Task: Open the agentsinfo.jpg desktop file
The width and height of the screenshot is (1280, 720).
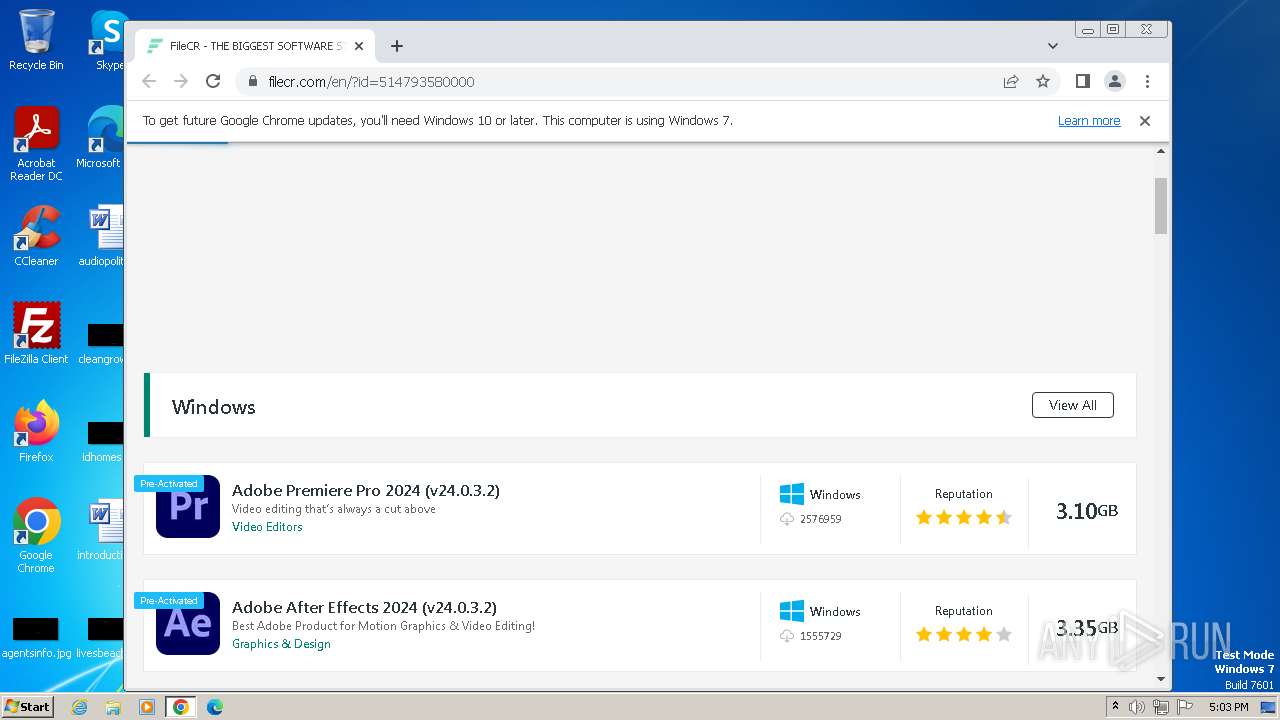Action: [x=36, y=638]
